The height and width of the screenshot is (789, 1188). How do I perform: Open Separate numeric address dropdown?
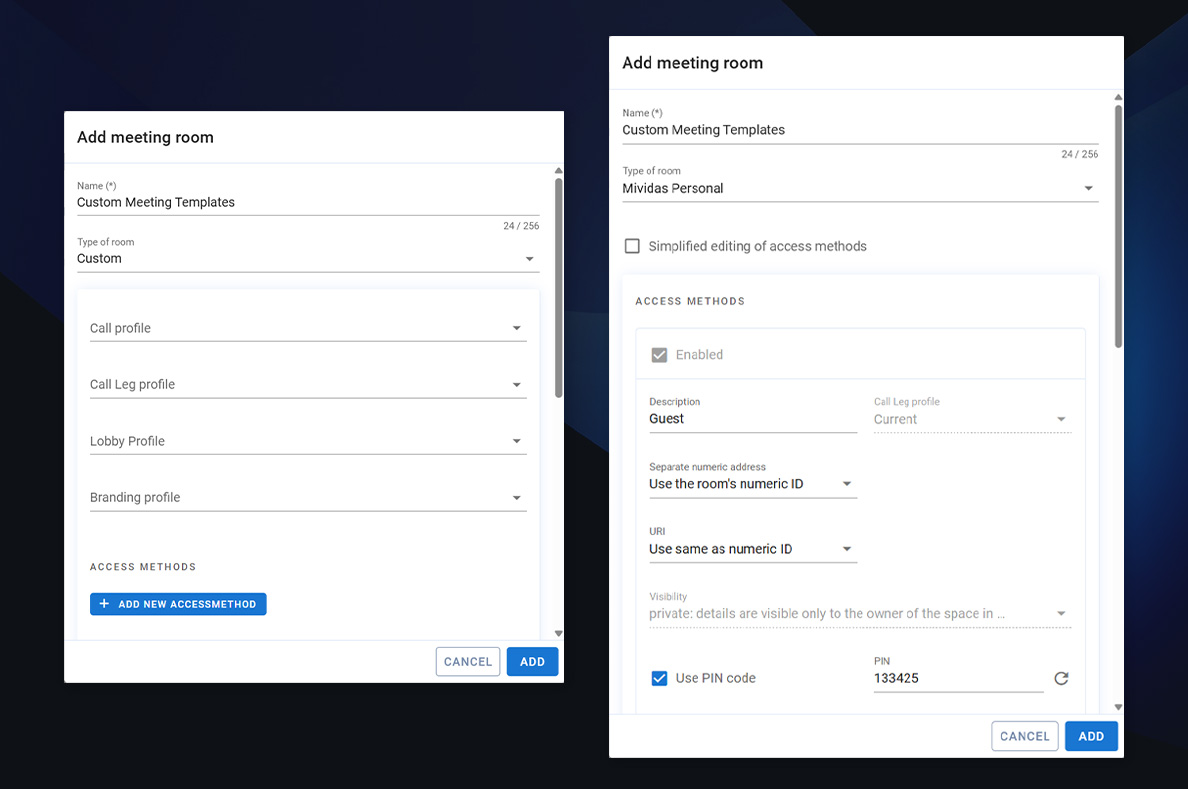click(752, 484)
